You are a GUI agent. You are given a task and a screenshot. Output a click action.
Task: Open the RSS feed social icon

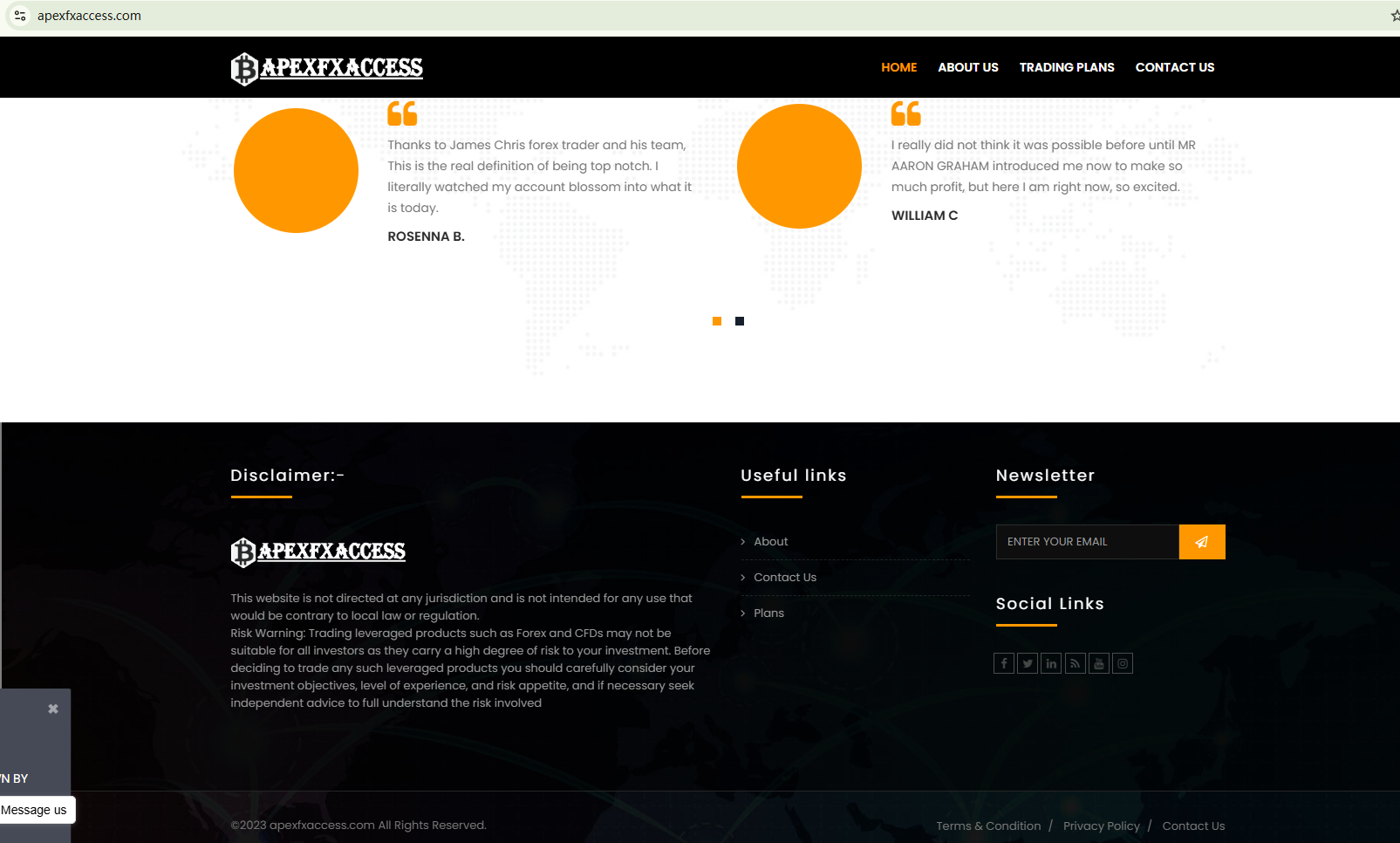point(1075,663)
